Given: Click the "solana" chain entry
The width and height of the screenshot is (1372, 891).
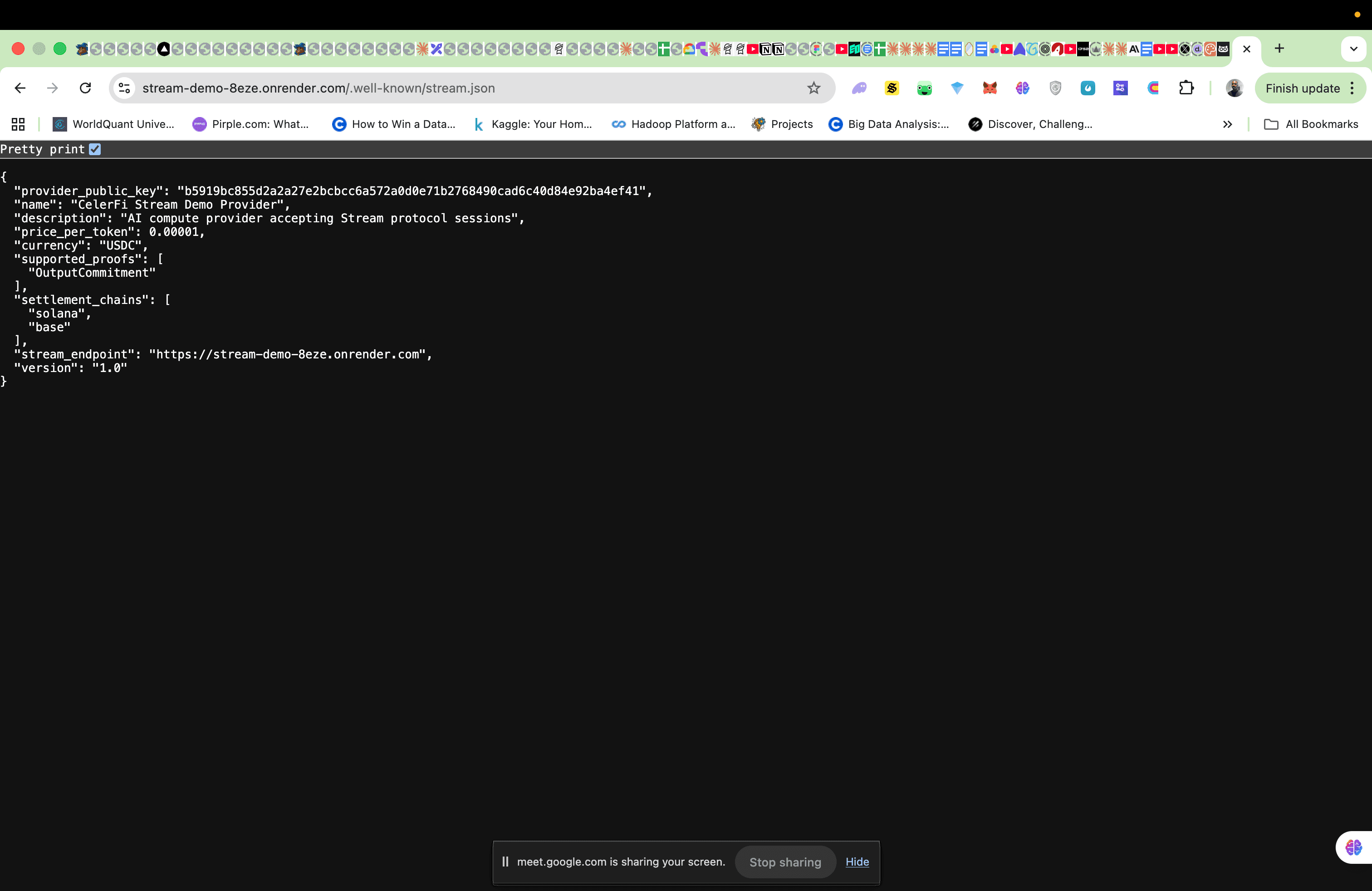Looking at the screenshot, I should (x=57, y=313).
